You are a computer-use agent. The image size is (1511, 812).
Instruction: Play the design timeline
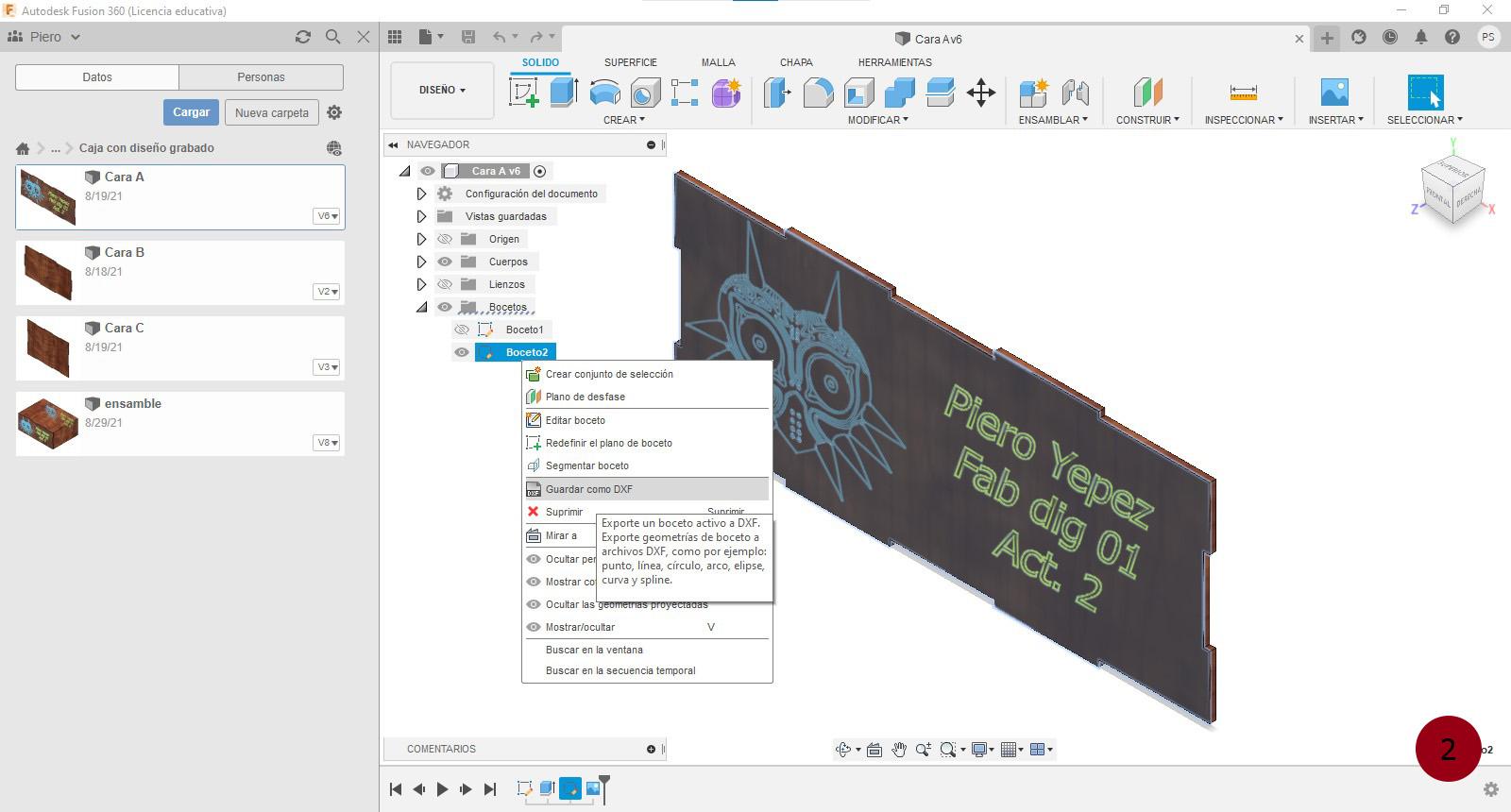click(442, 789)
